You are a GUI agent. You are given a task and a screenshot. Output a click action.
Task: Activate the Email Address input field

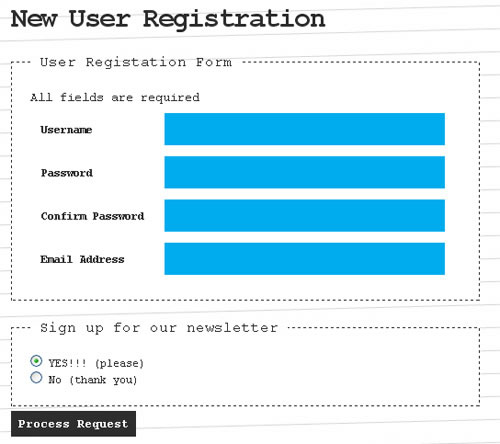pos(304,259)
